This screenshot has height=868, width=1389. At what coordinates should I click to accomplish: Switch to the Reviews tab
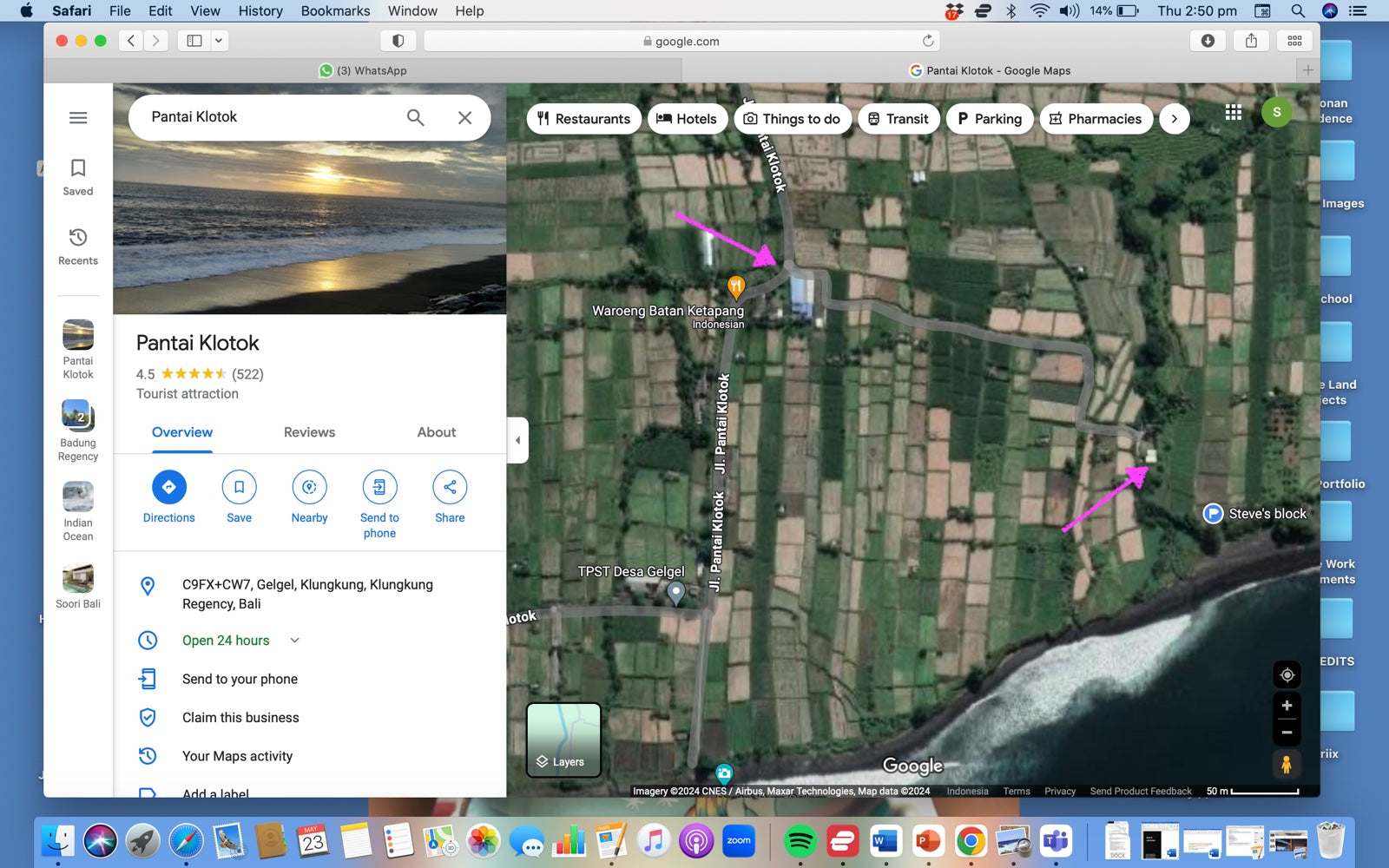(x=309, y=432)
